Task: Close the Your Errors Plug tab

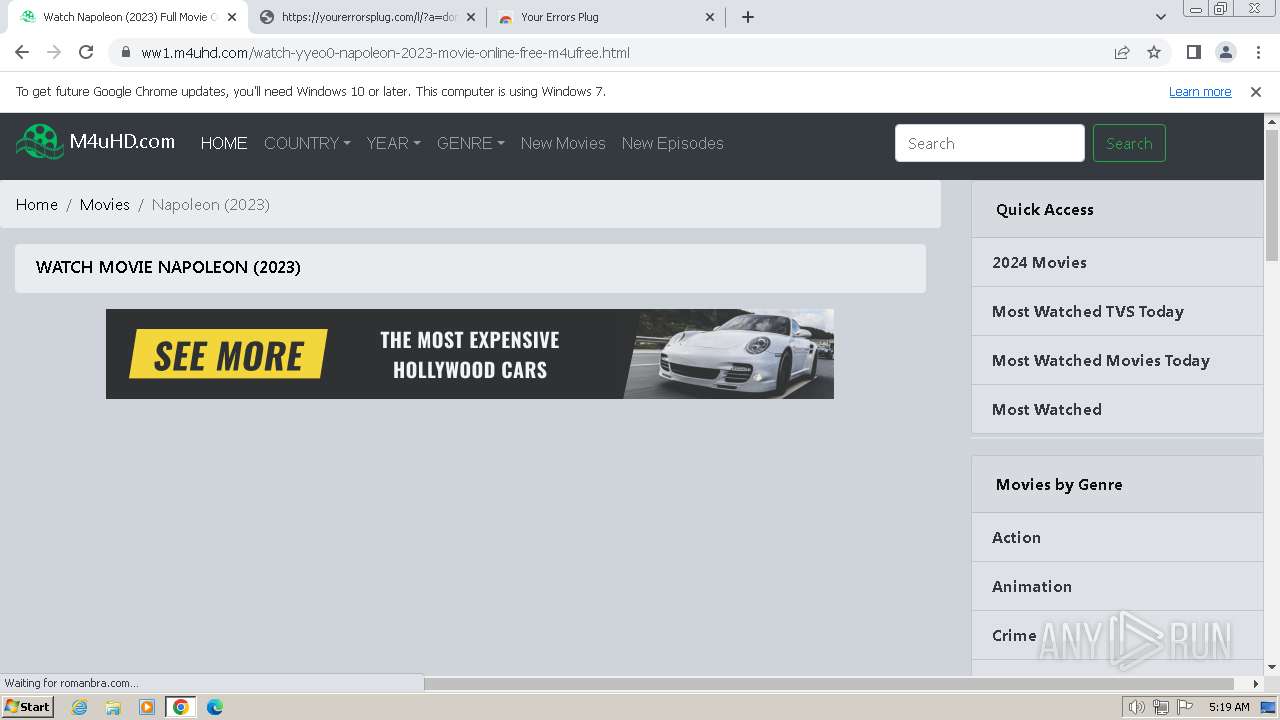Action: (710, 17)
